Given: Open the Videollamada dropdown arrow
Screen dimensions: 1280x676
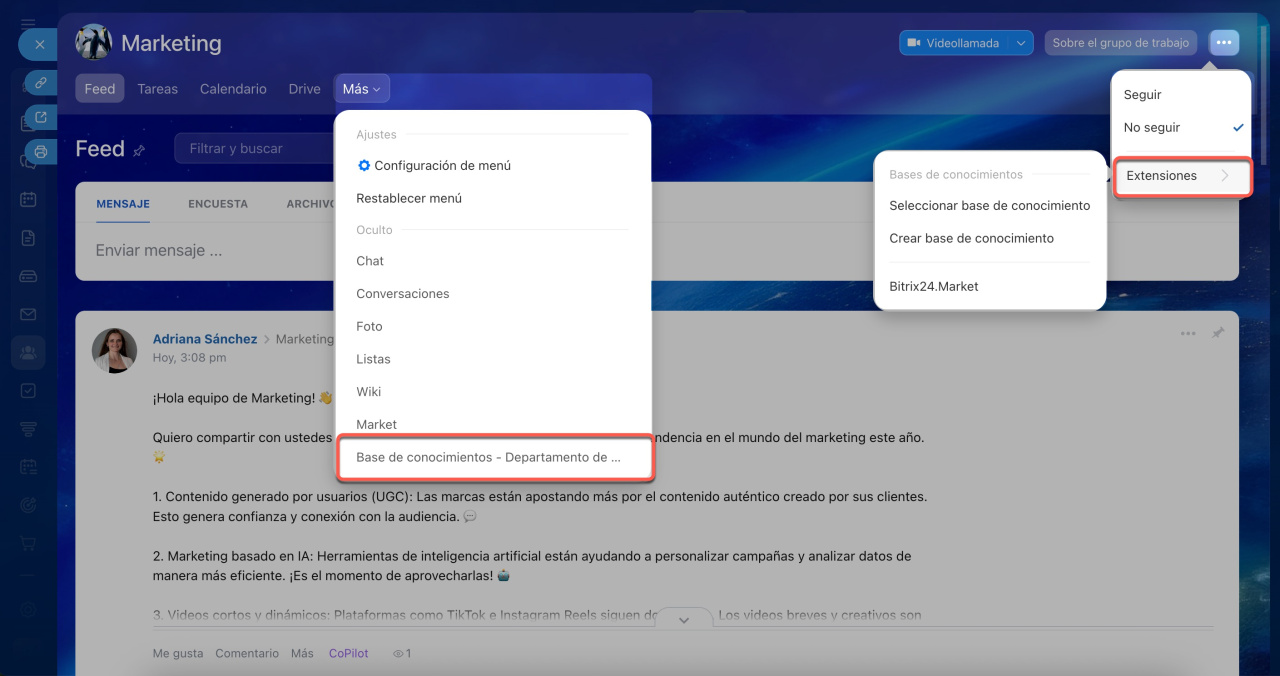Looking at the screenshot, I should [1020, 43].
